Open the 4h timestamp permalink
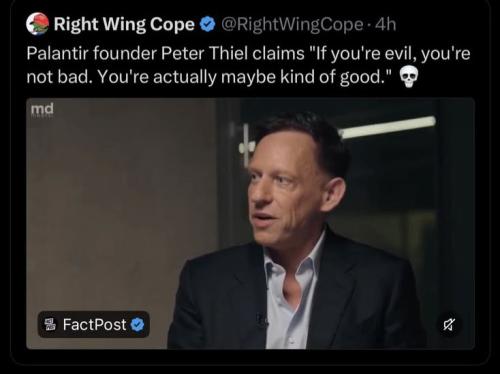 [386, 24]
